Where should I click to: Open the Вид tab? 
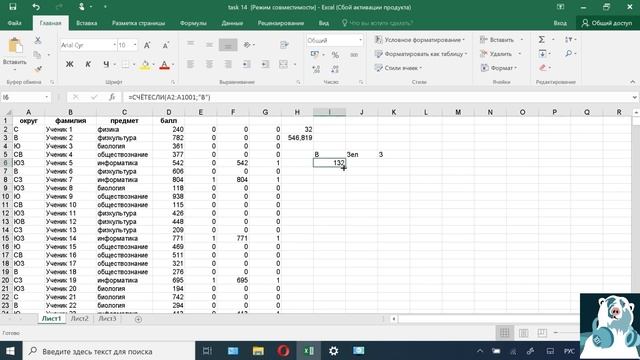(324, 23)
